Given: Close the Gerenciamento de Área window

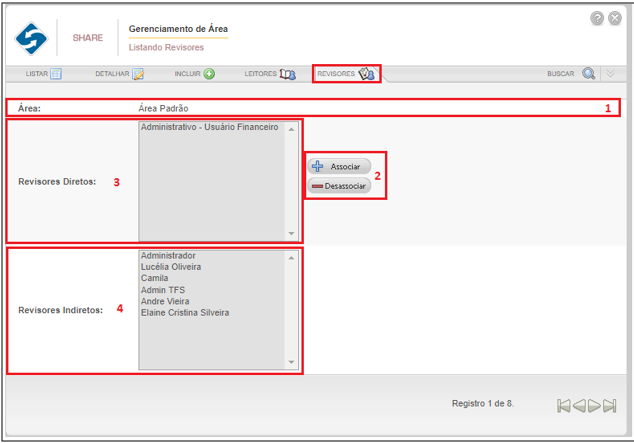Looking at the screenshot, I should click(615, 18).
